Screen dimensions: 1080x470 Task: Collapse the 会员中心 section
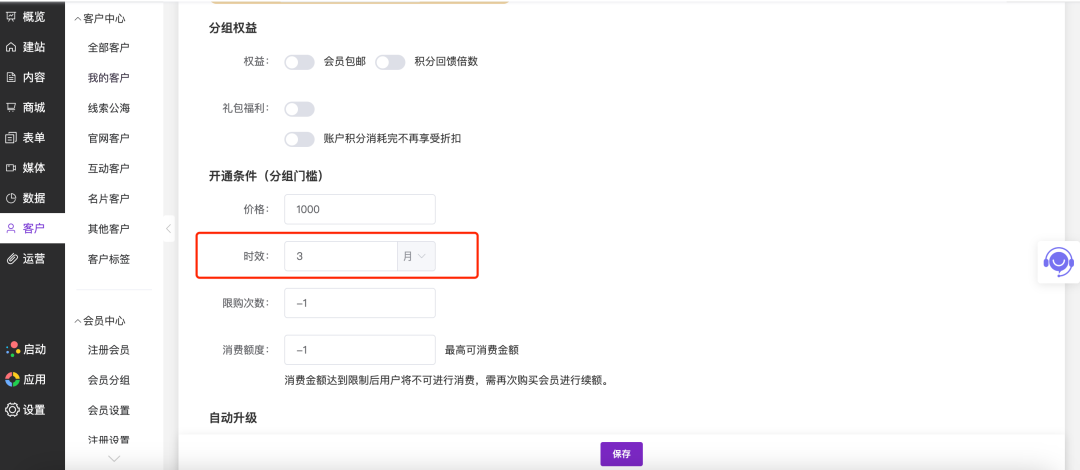(100, 320)
